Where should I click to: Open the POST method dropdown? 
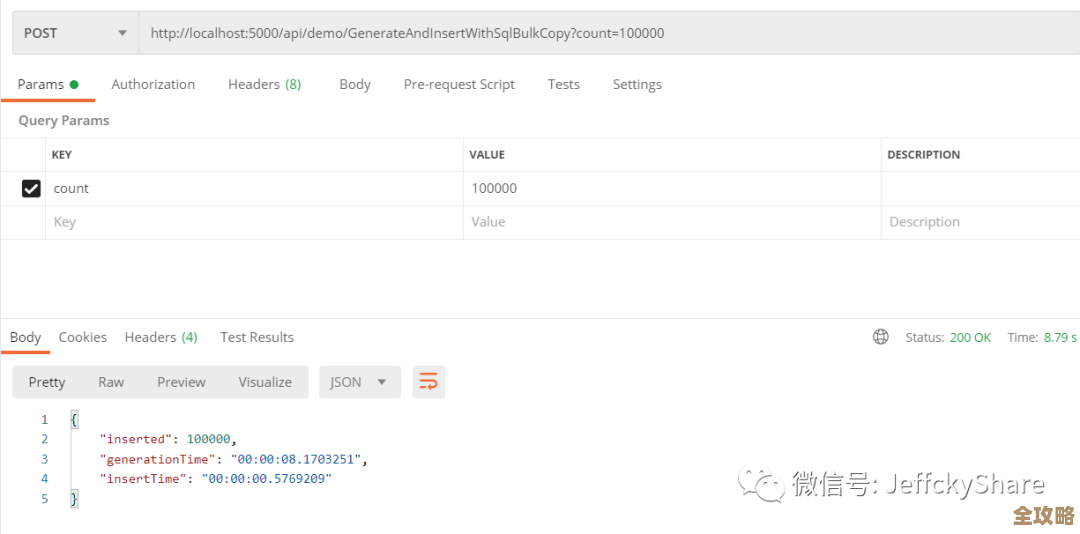coord(75,33)
